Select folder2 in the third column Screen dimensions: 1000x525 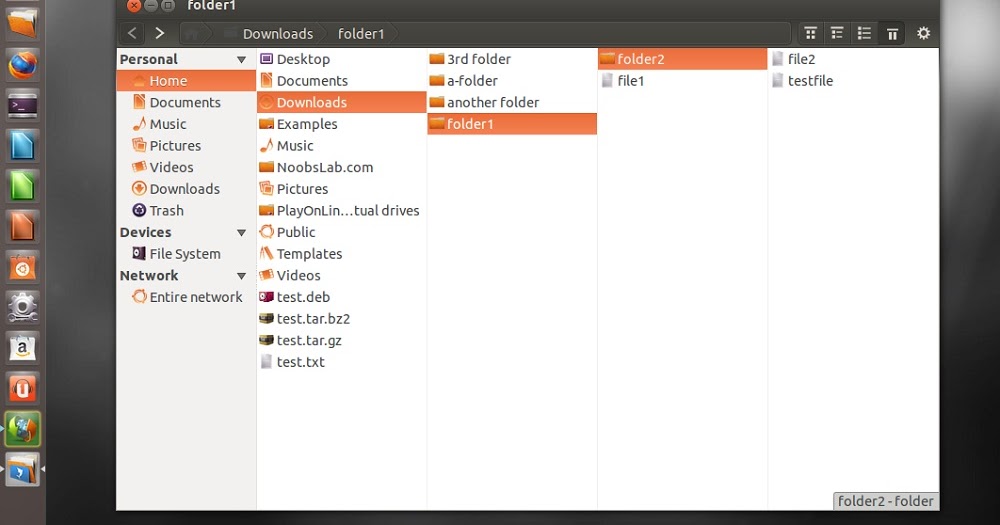(682, 59)
